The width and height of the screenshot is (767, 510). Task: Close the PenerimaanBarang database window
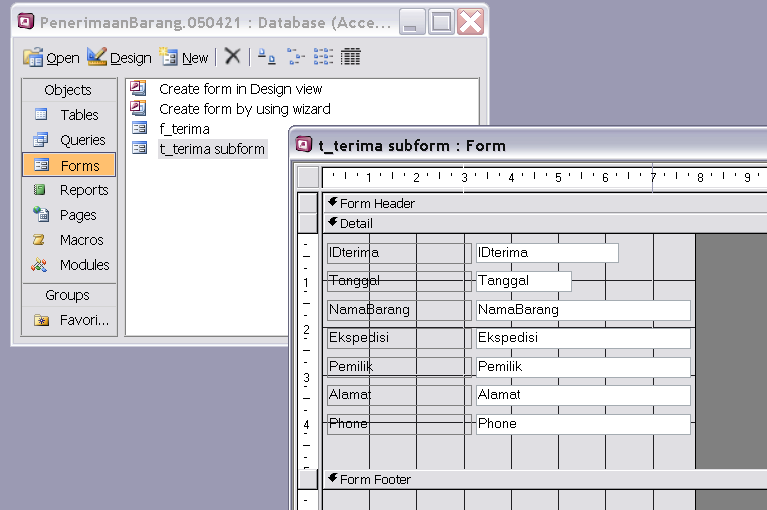[x=470, y=22]
